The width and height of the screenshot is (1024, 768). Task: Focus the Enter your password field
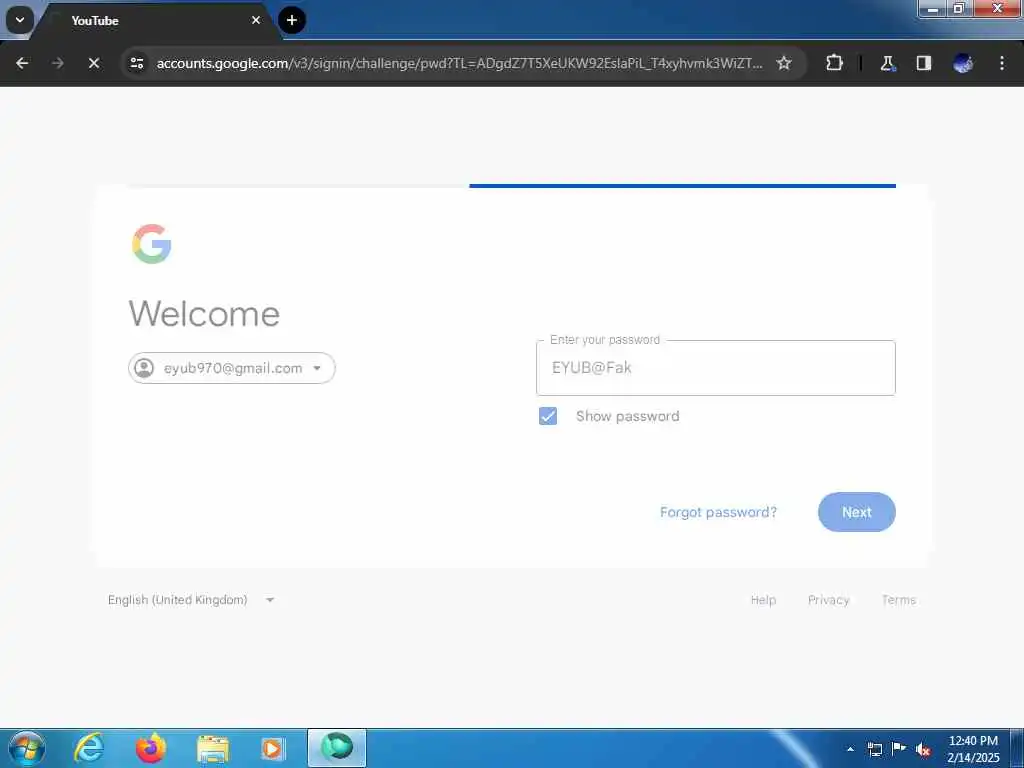pos(716,368)
